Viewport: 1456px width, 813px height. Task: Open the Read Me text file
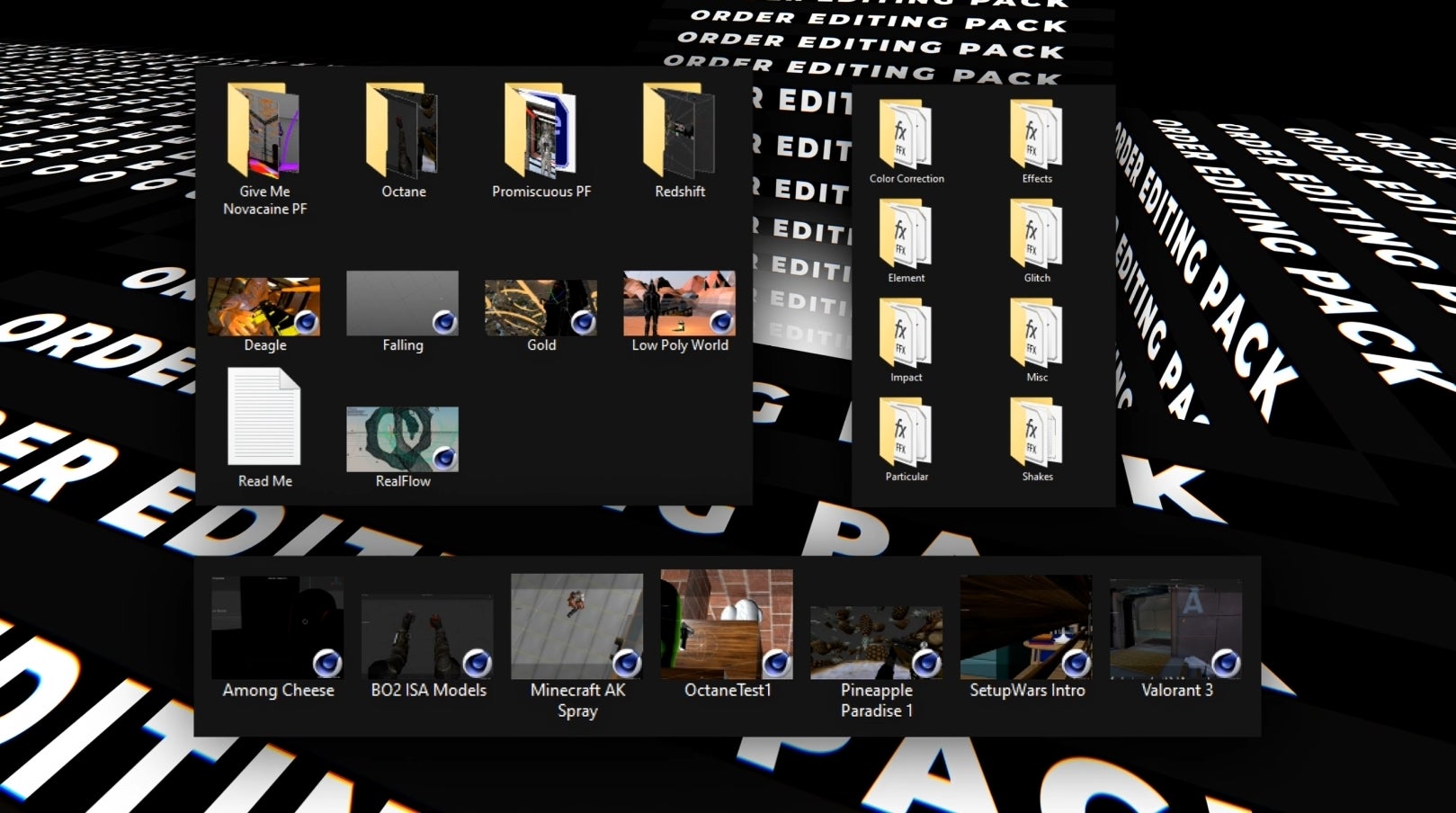264,423
